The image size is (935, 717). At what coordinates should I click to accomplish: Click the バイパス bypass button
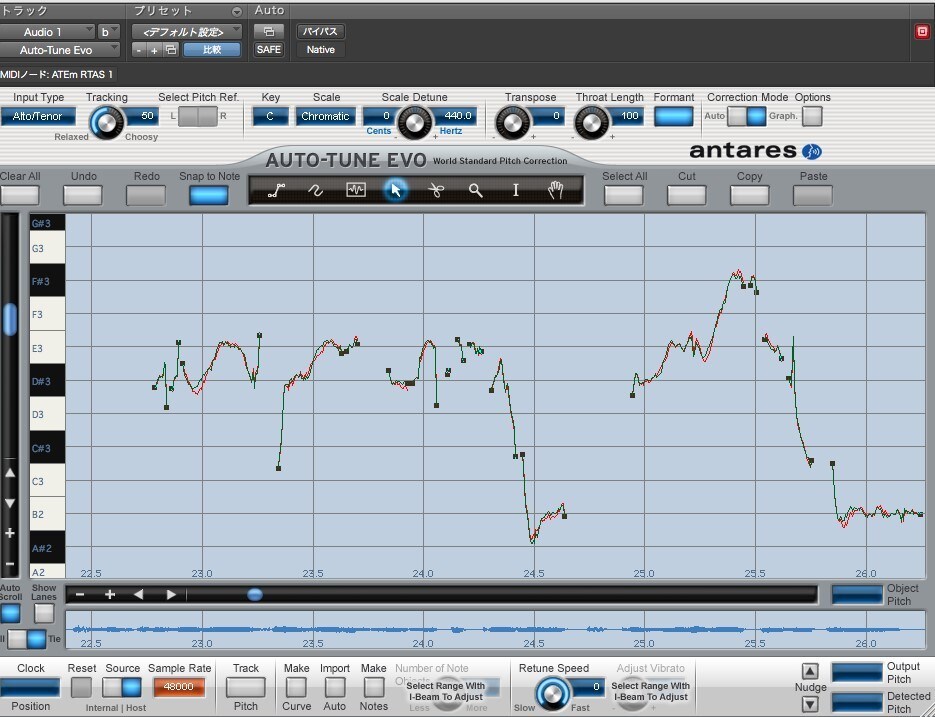click(x=321, y=32)
